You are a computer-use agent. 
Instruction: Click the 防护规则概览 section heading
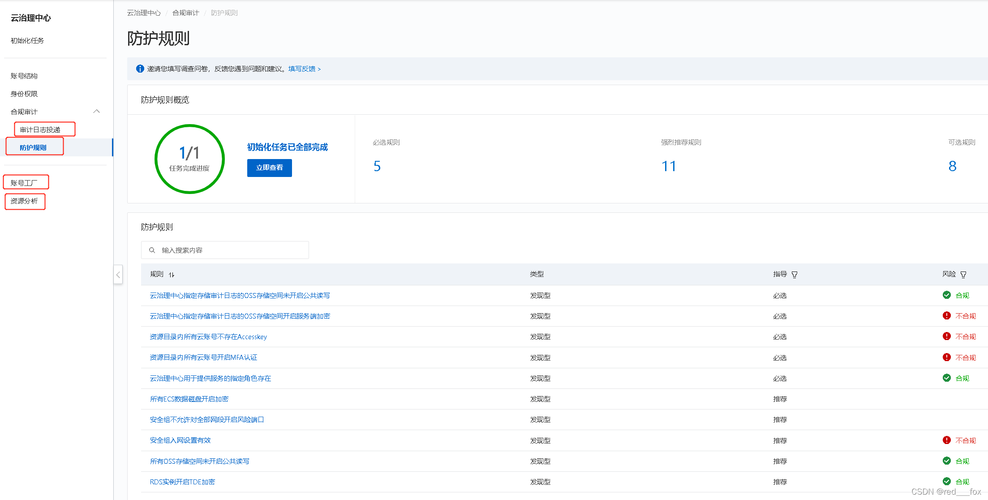coord(165,99)
